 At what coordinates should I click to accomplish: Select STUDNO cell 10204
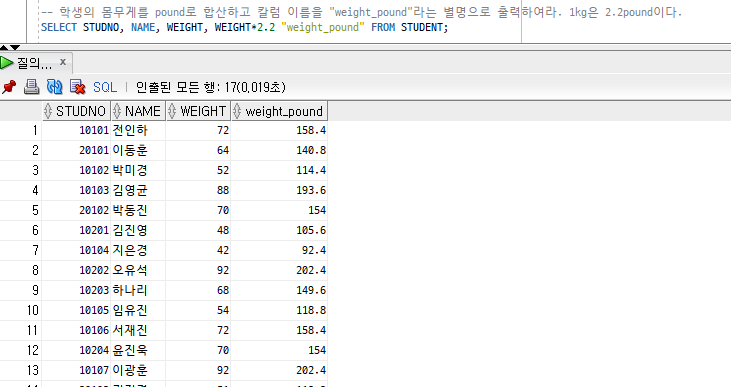[76, 350]
